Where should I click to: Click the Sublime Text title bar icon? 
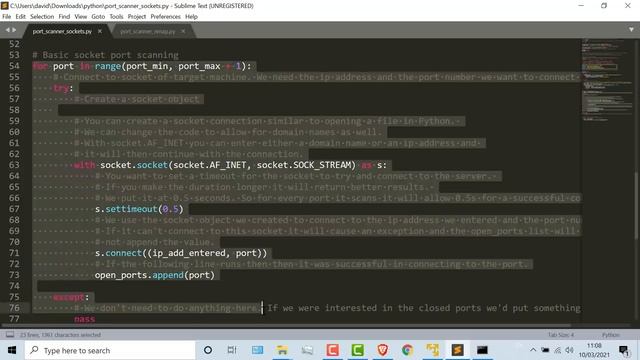[x=4, y=6]
